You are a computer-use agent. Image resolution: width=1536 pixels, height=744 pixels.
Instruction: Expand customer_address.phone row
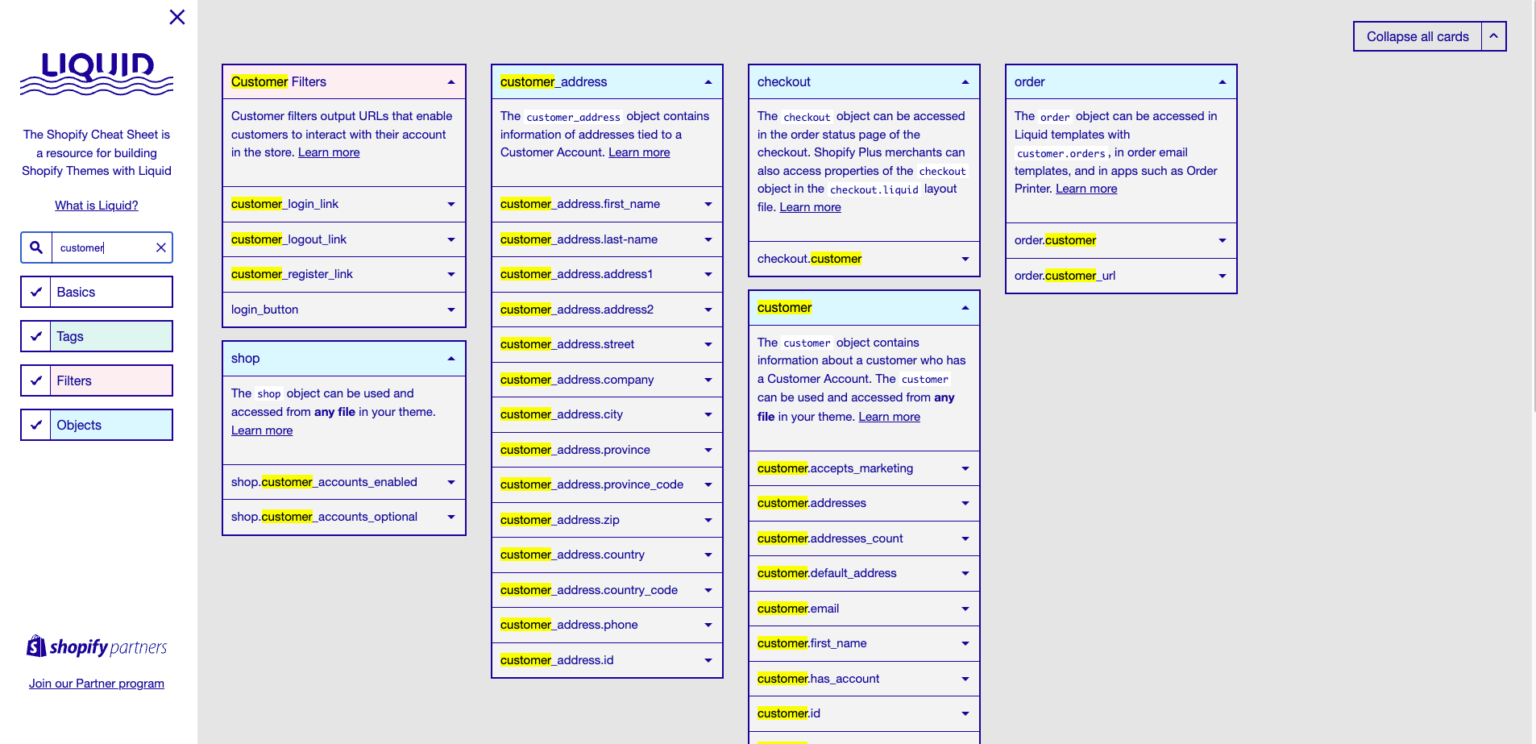click(x=607, y=625)
